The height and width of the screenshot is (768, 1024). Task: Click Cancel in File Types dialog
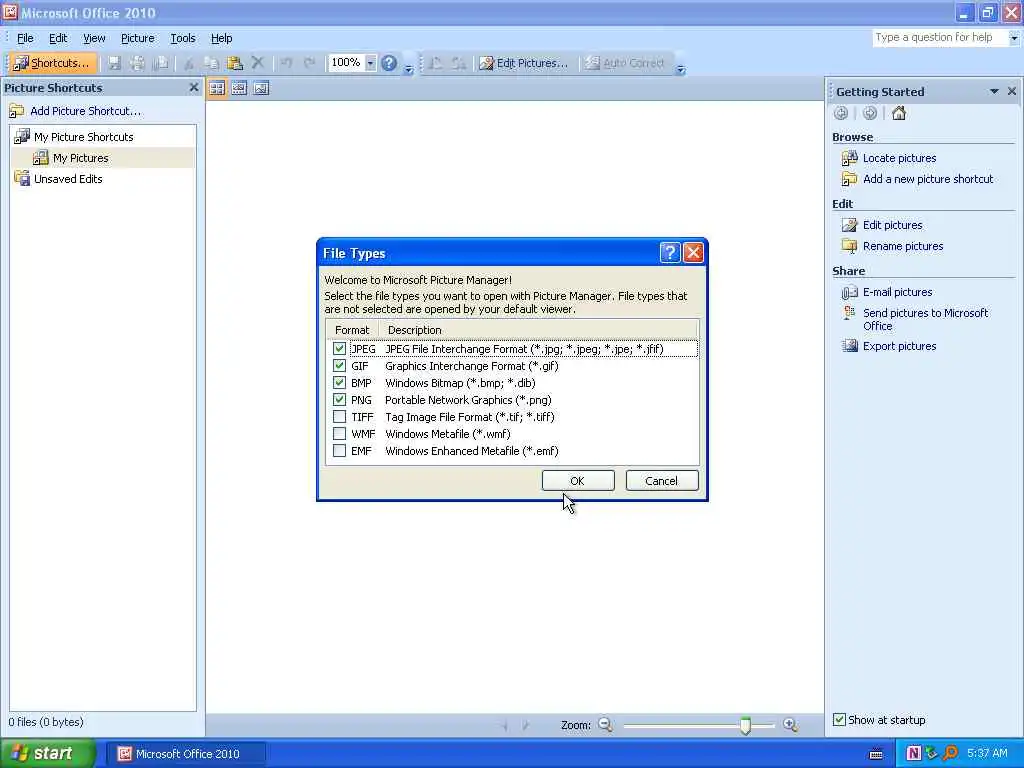click(662, 481)
